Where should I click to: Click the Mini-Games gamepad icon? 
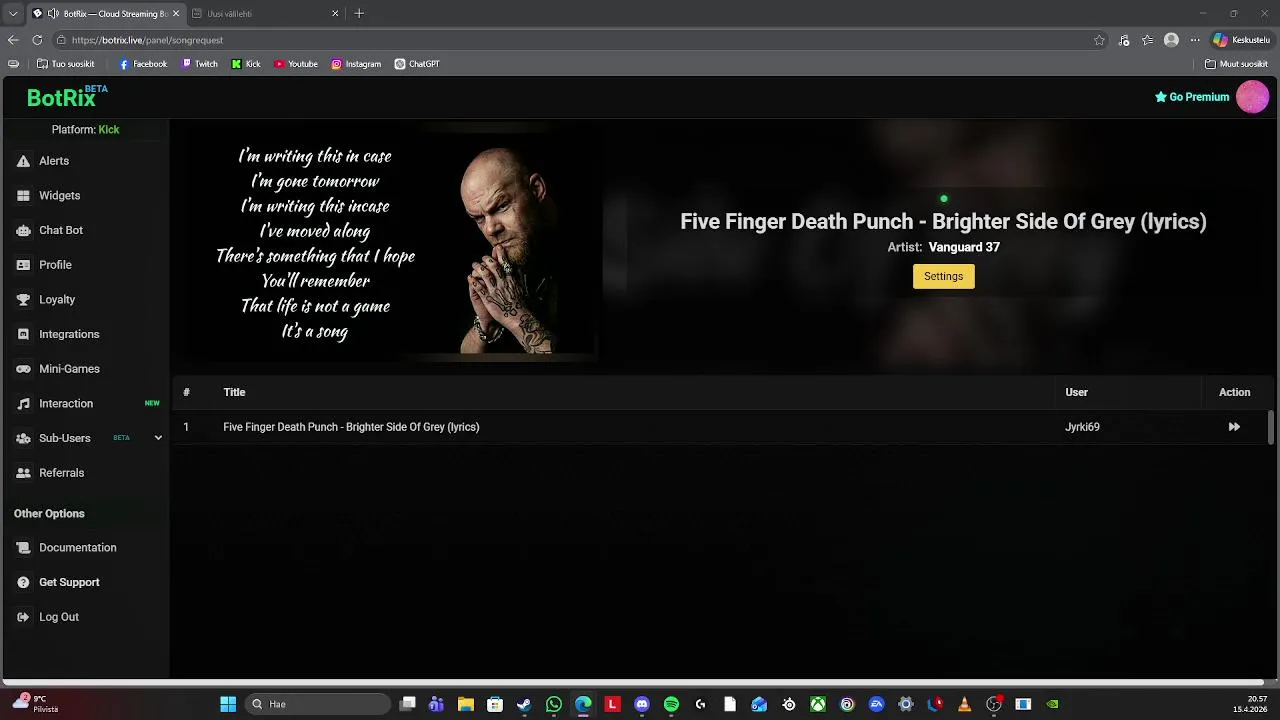click(23, 369)
